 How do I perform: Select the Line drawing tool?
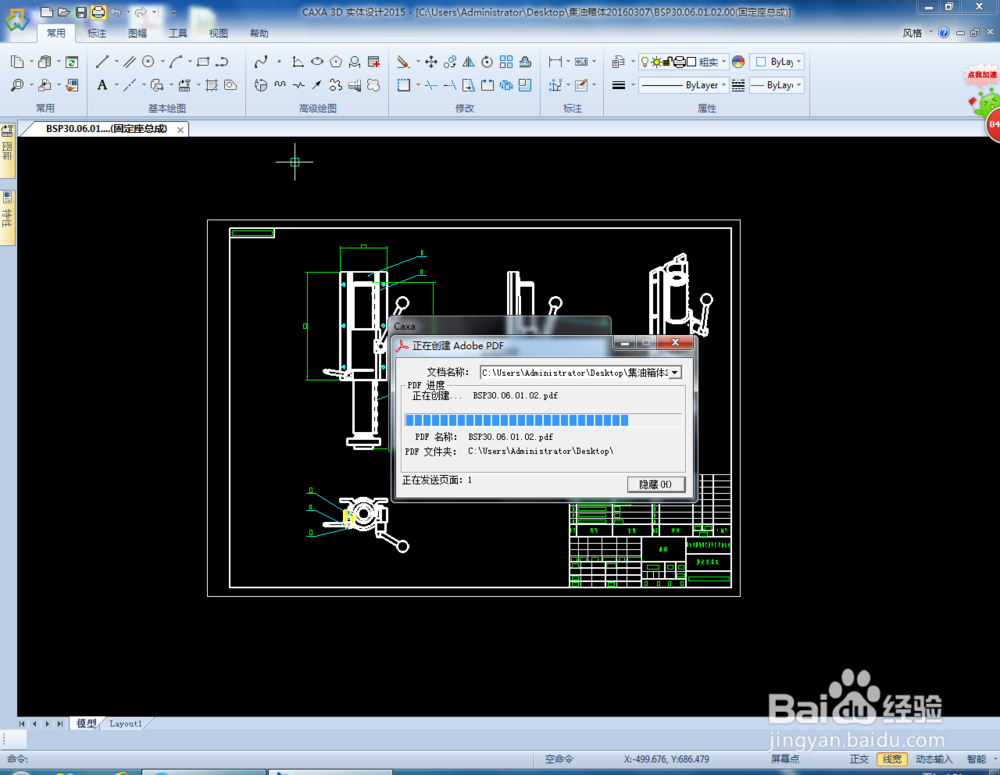pos(102,62)
